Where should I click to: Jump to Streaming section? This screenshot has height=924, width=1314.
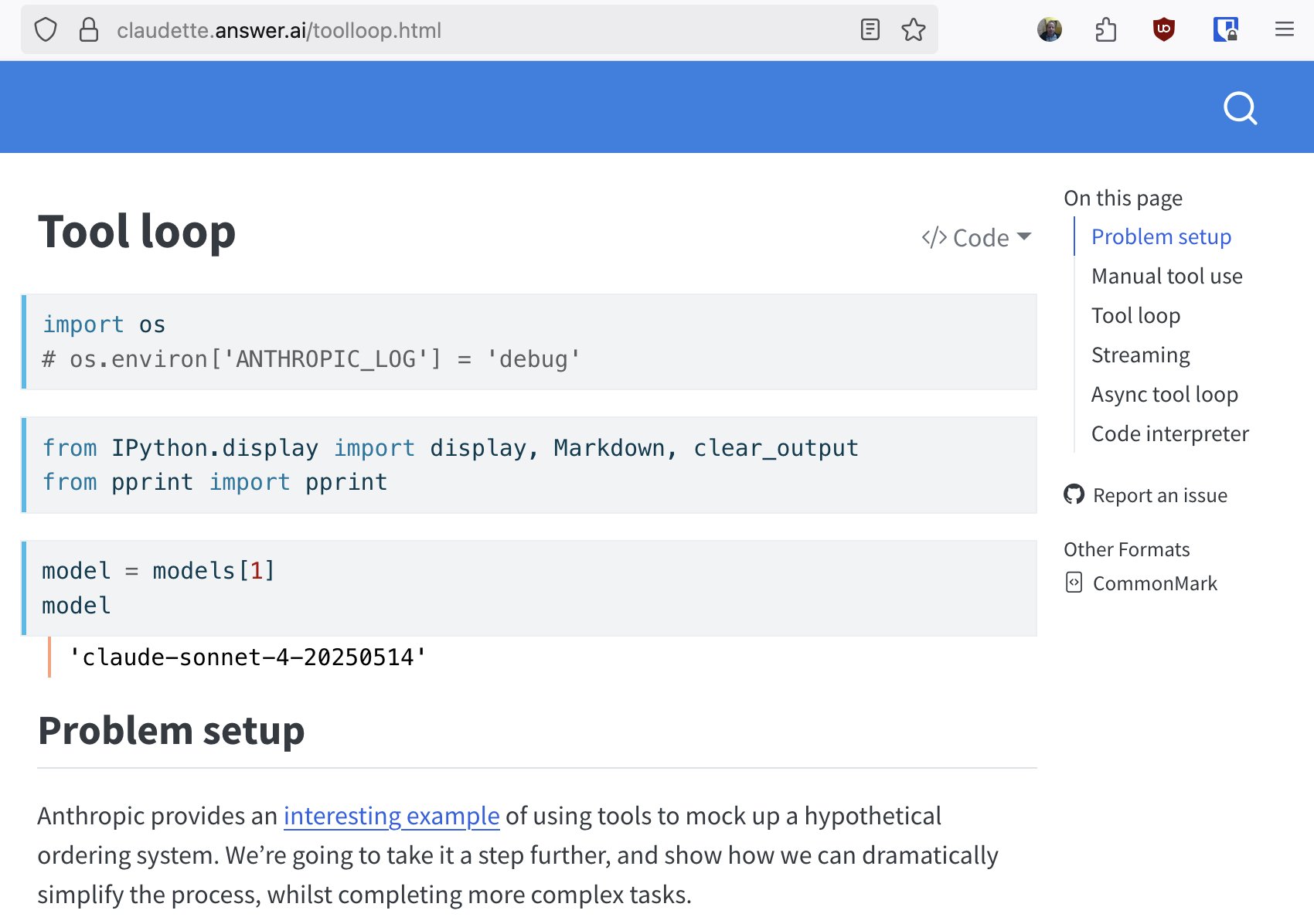click(1140, 355)
